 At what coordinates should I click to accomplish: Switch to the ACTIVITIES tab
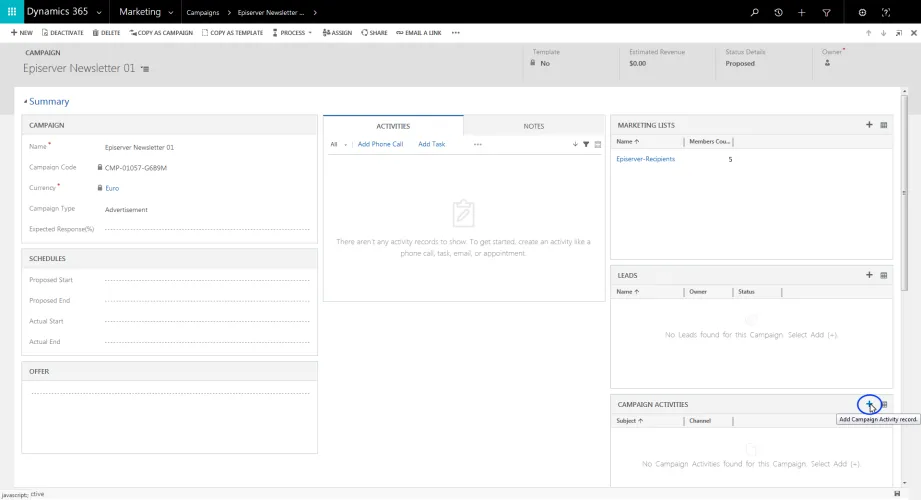pos(393,126)
